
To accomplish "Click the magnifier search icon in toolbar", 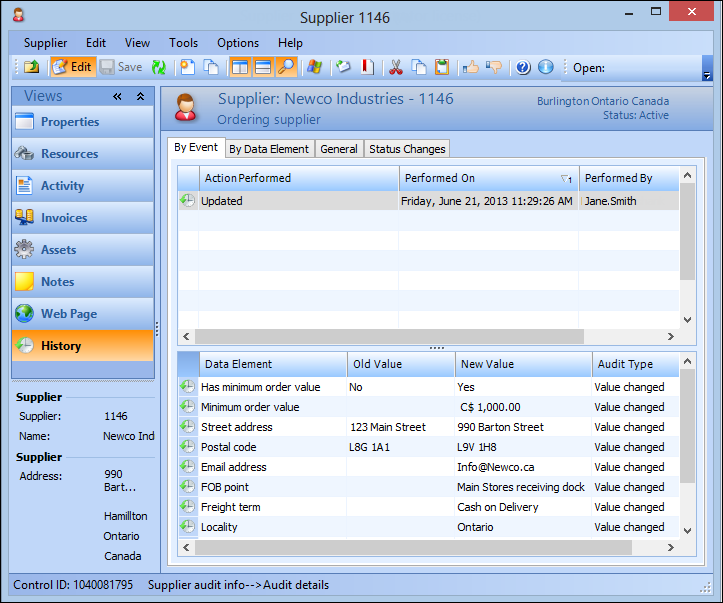I will point(287,68).
